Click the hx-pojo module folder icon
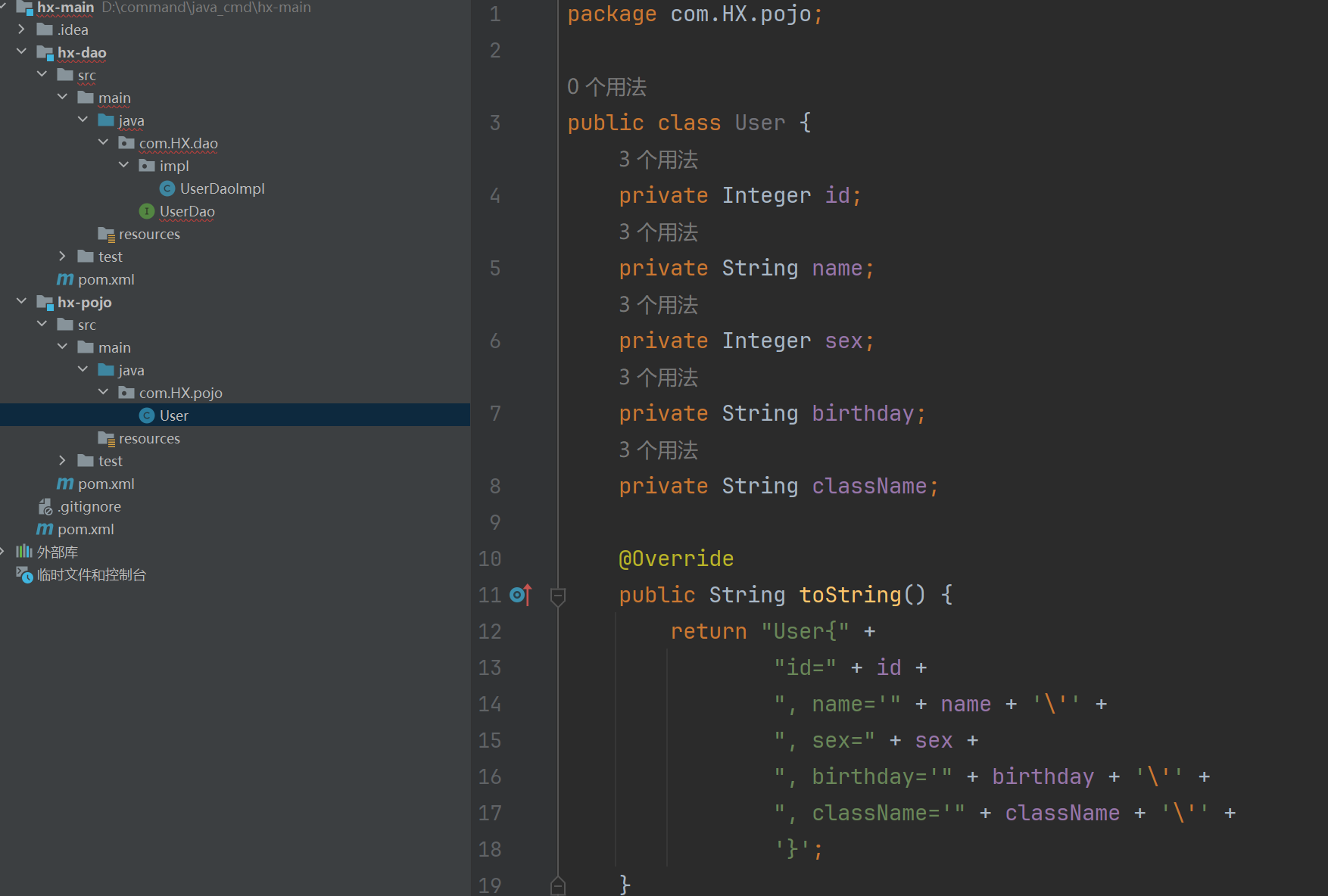Image resolution: width=1328 pixels, height=896 pixels. (45, 303)
